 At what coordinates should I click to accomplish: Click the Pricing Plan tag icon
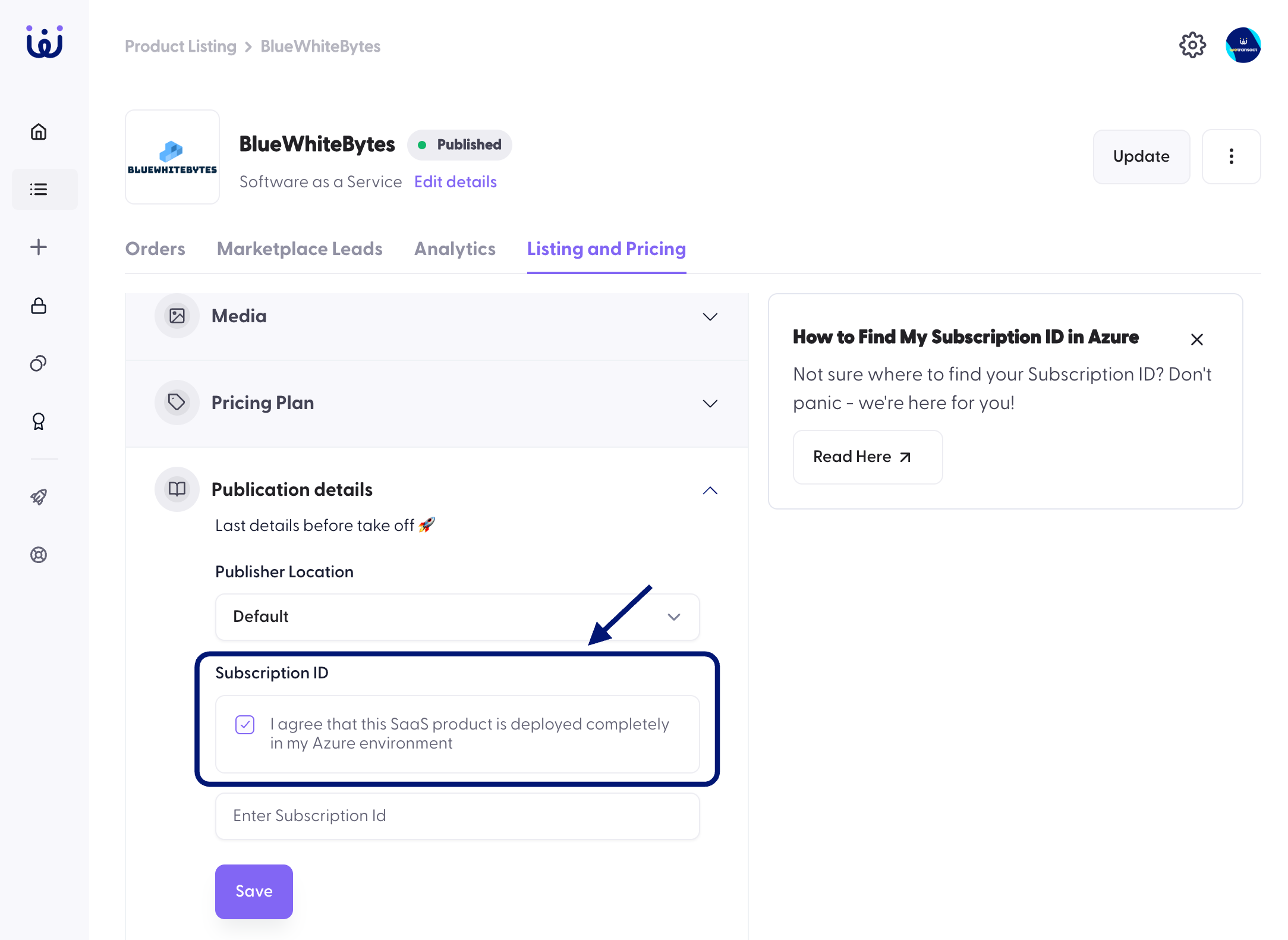177,403
